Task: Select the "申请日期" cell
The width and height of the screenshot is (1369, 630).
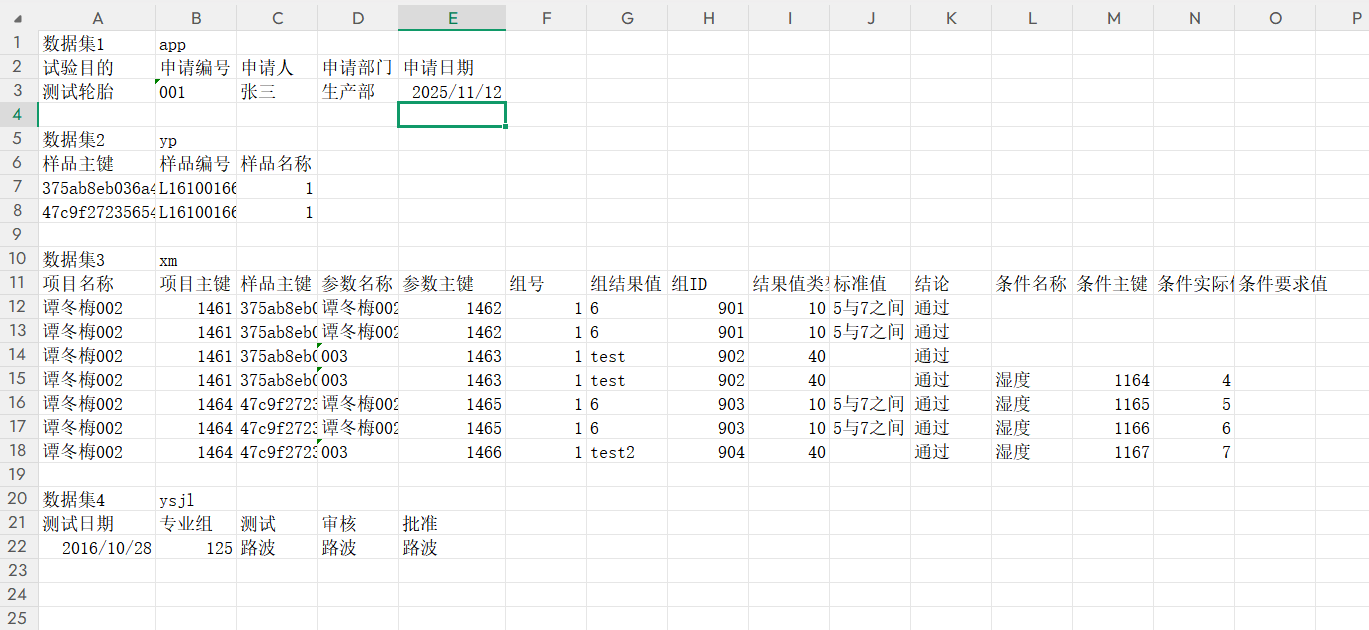Action: pyautogui.click(x=452, y=67)
